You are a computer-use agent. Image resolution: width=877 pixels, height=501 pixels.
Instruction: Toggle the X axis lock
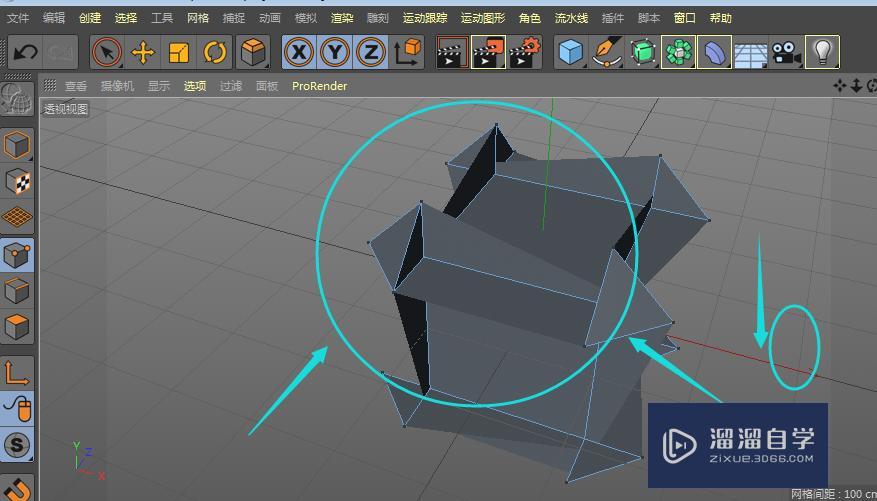point(299,53)
